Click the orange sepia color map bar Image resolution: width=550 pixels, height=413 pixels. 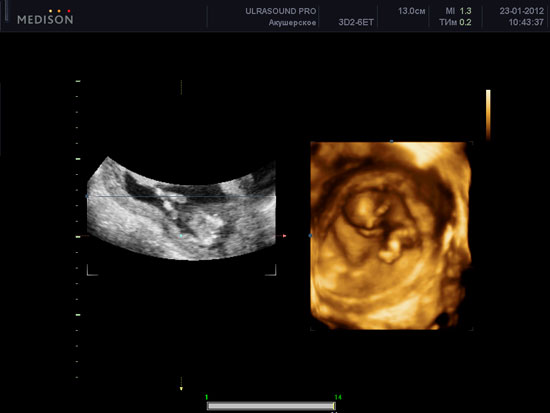pyautogui.click(x=488, y=115)
